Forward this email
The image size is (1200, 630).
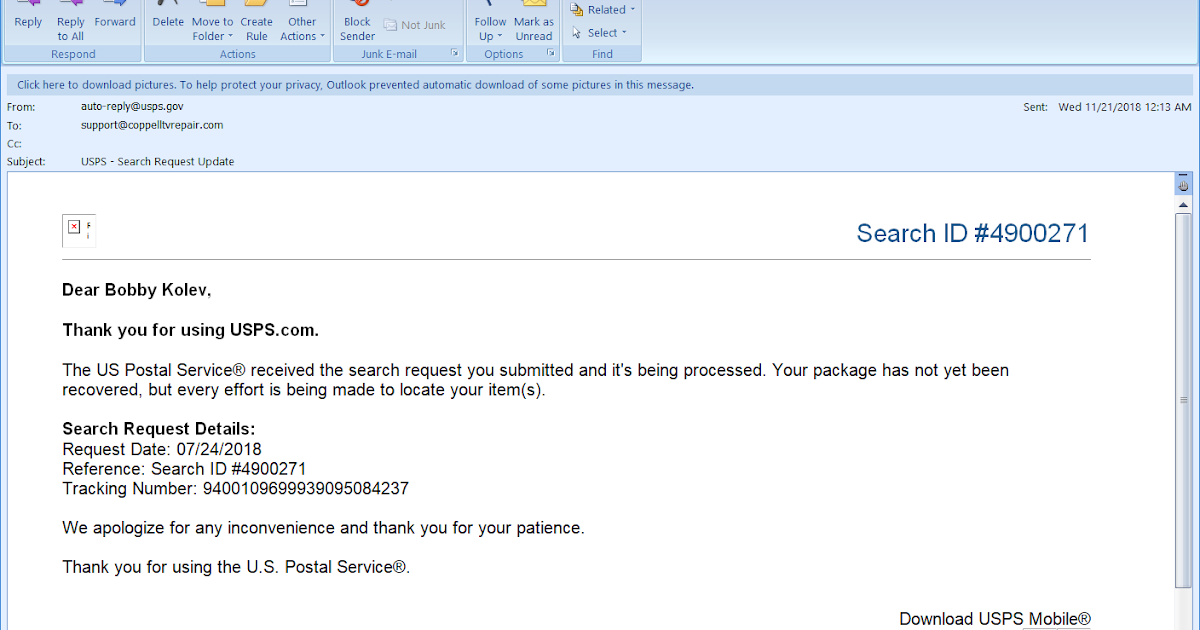114,20
